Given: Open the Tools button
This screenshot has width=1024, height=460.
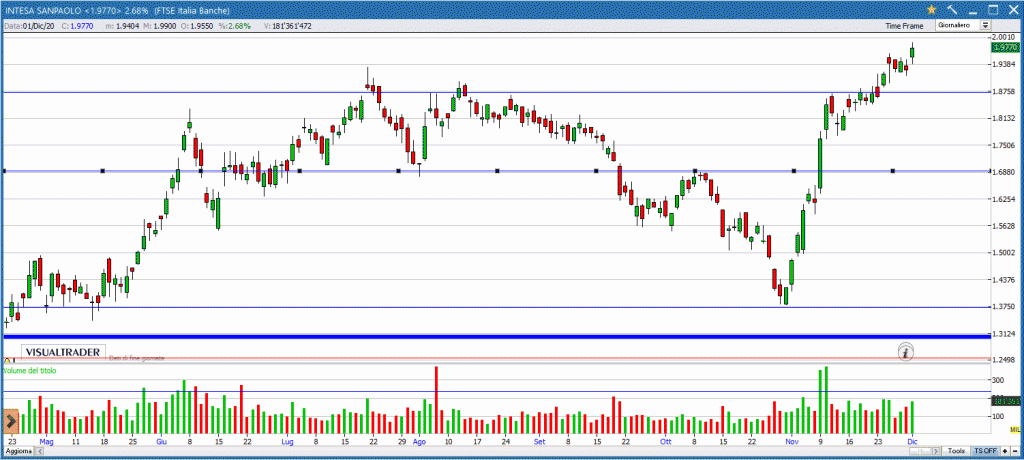Looking at the screenshot, I should [957, 451].
